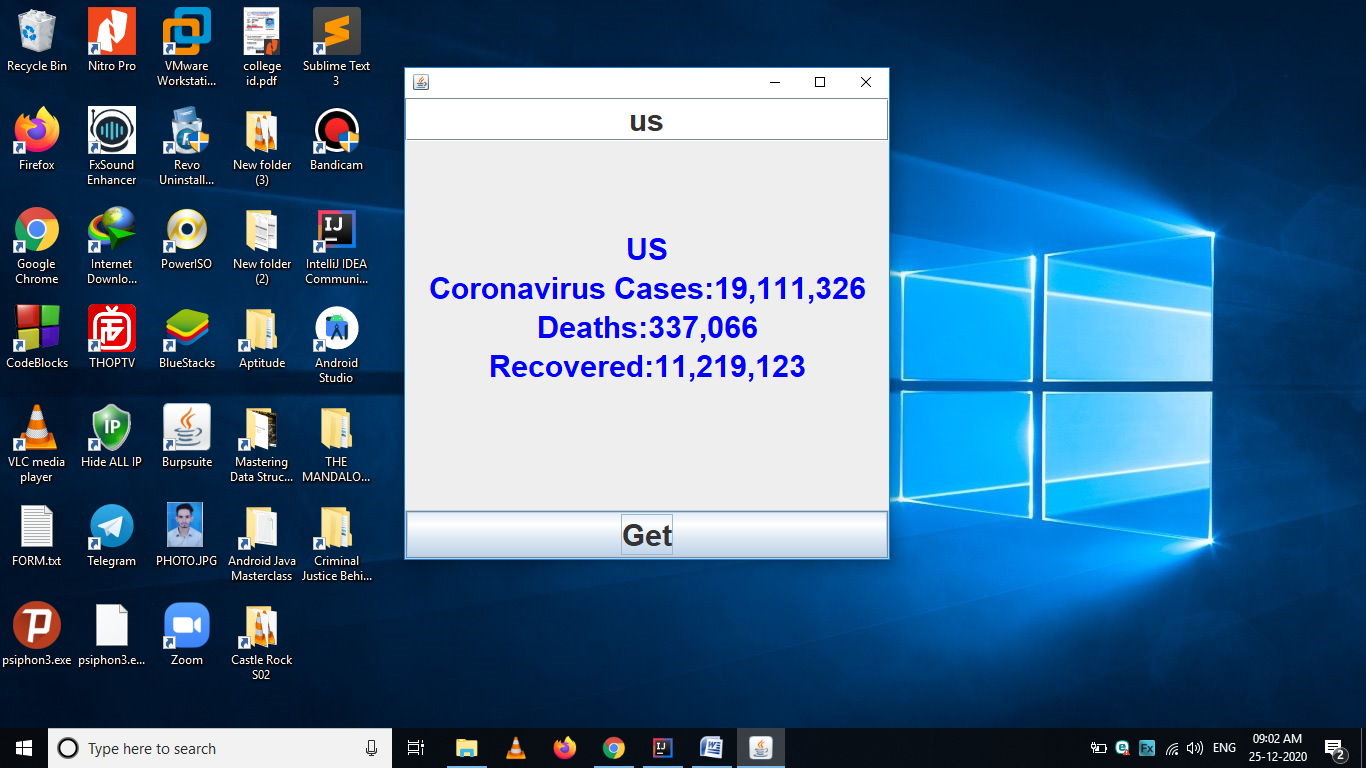Open Task View from the taskbar
Screen dimensions: 1366x768
point(416,748)
